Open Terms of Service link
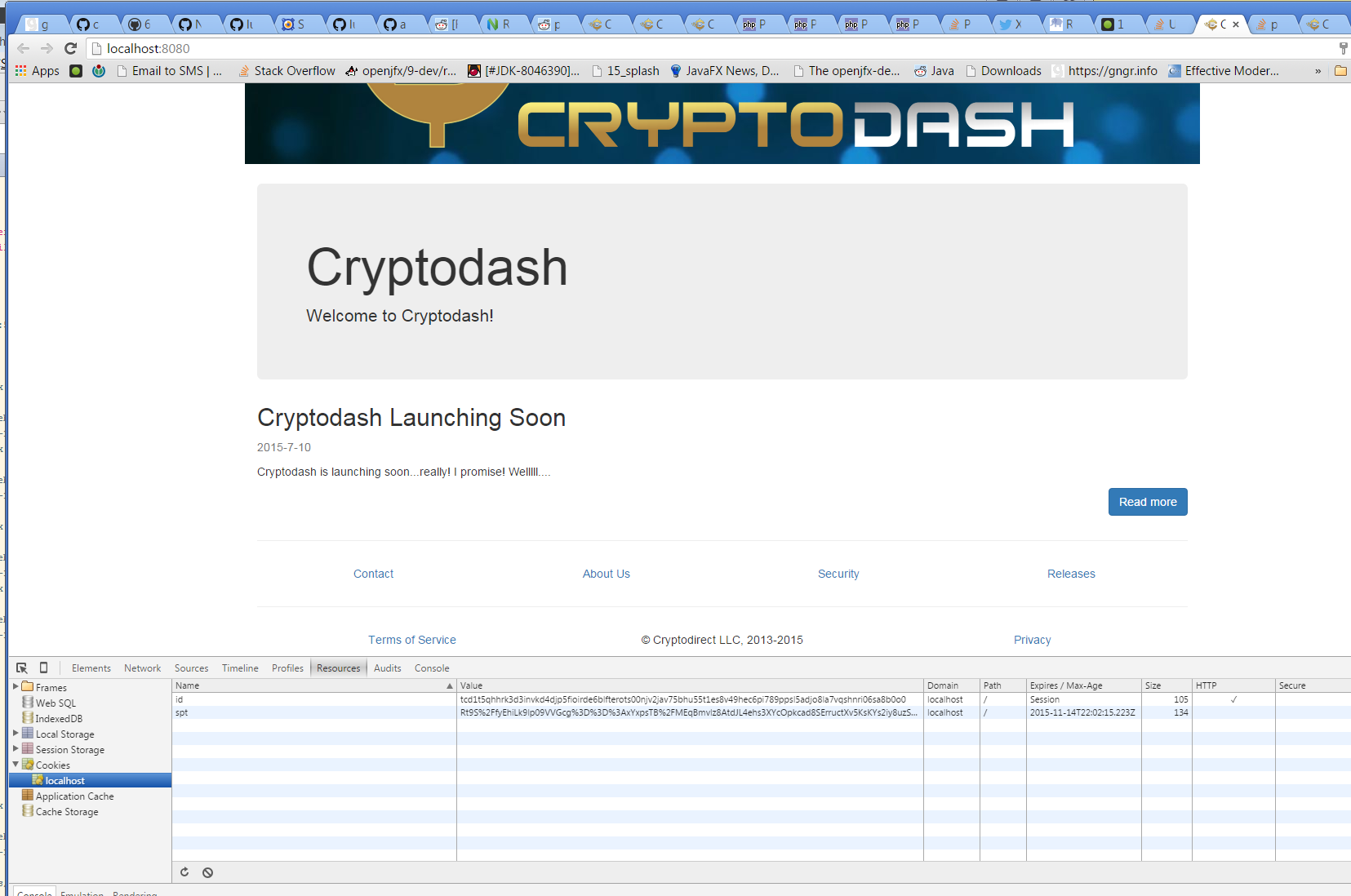The height and width of the screenshot is (896, 1351). (412, 640)
